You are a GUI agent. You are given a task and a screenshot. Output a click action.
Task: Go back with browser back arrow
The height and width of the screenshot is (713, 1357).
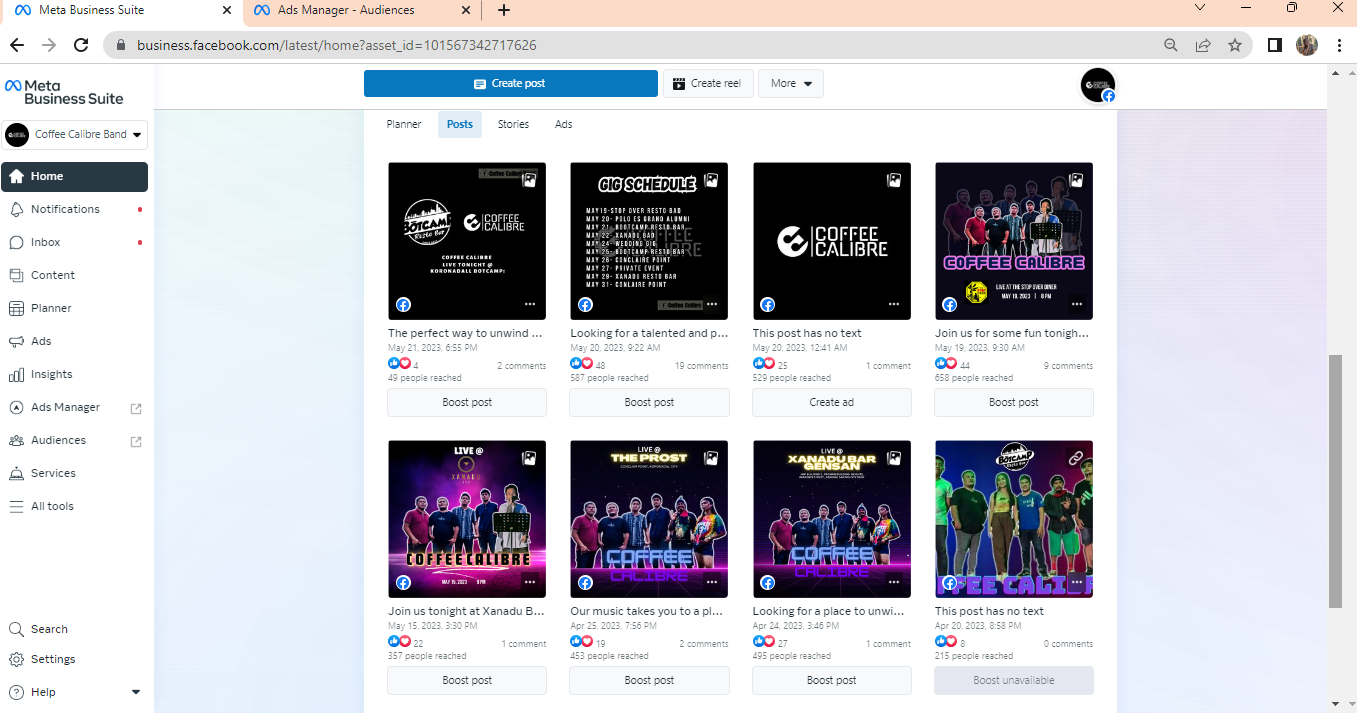click(17, 45)
